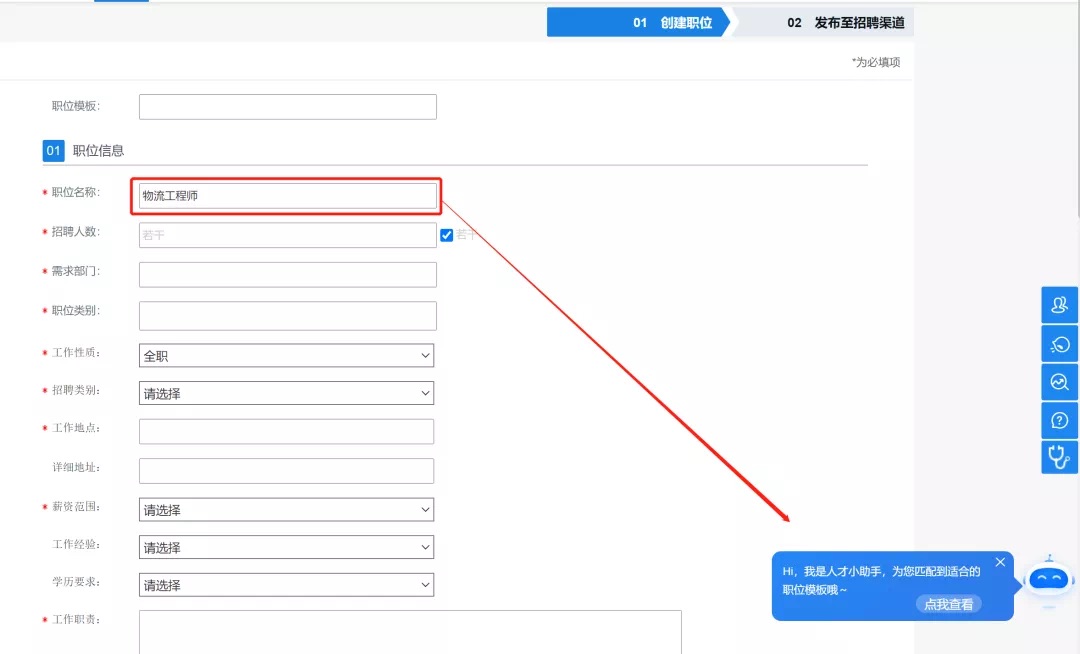Click the 职位模板 input field
Screen dimensions: 1080x654
(x=287, y=107)
